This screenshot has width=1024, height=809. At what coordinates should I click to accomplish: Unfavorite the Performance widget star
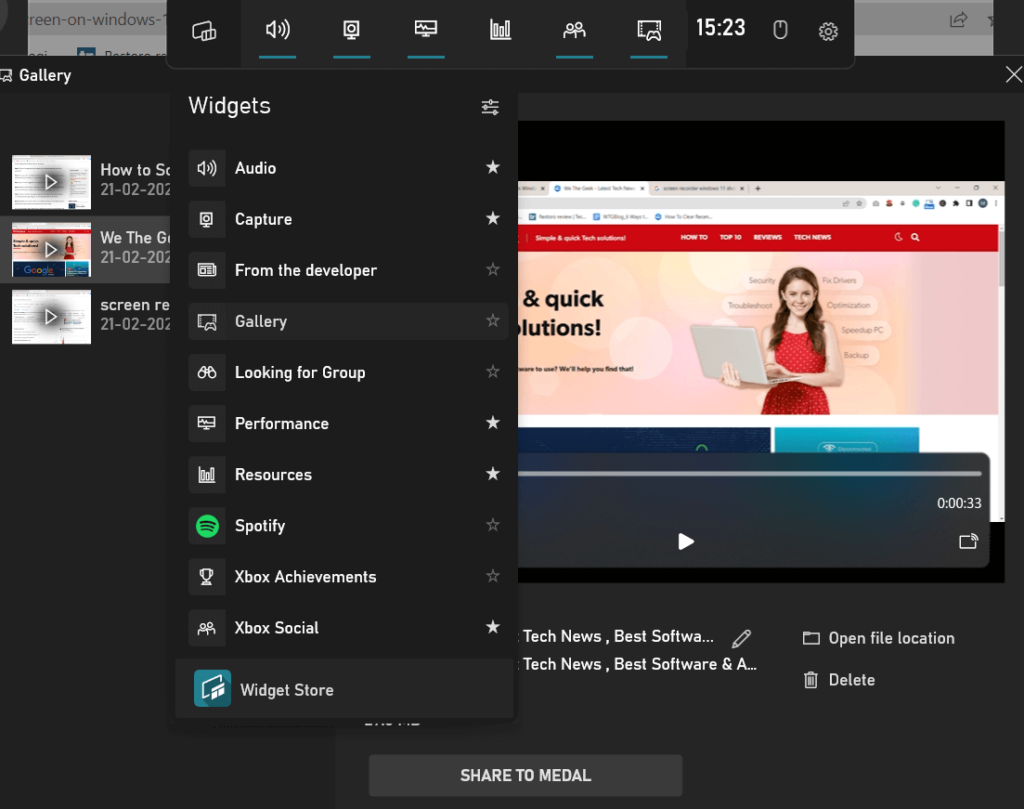pyautogui.click(x=492, y=422)
